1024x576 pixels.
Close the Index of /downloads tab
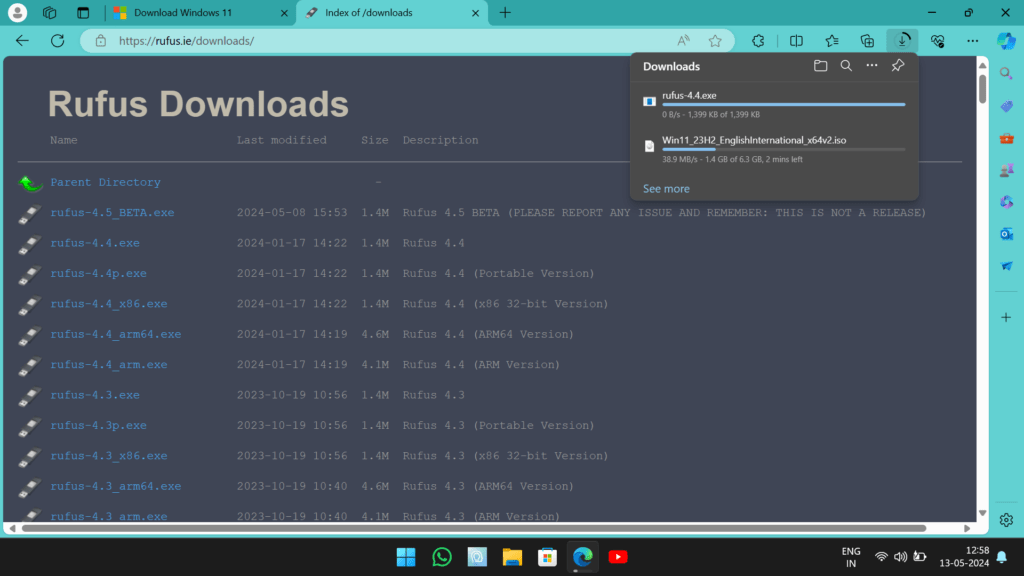tap(475, 12)
